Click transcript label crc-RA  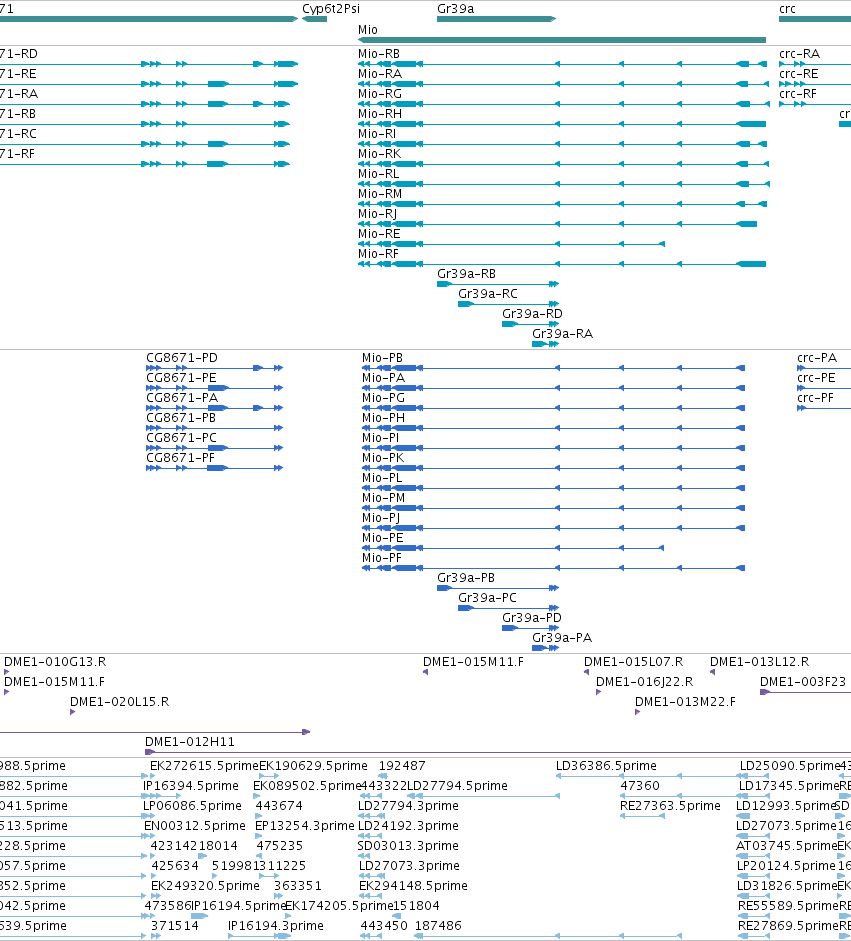pos(799,53)
